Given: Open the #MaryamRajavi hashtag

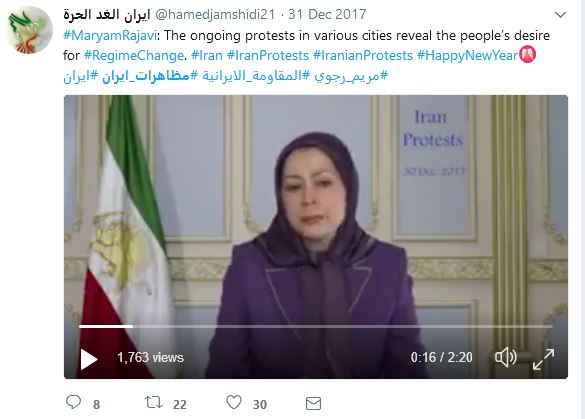Looking at the screenshot, I should coord(110,35).
